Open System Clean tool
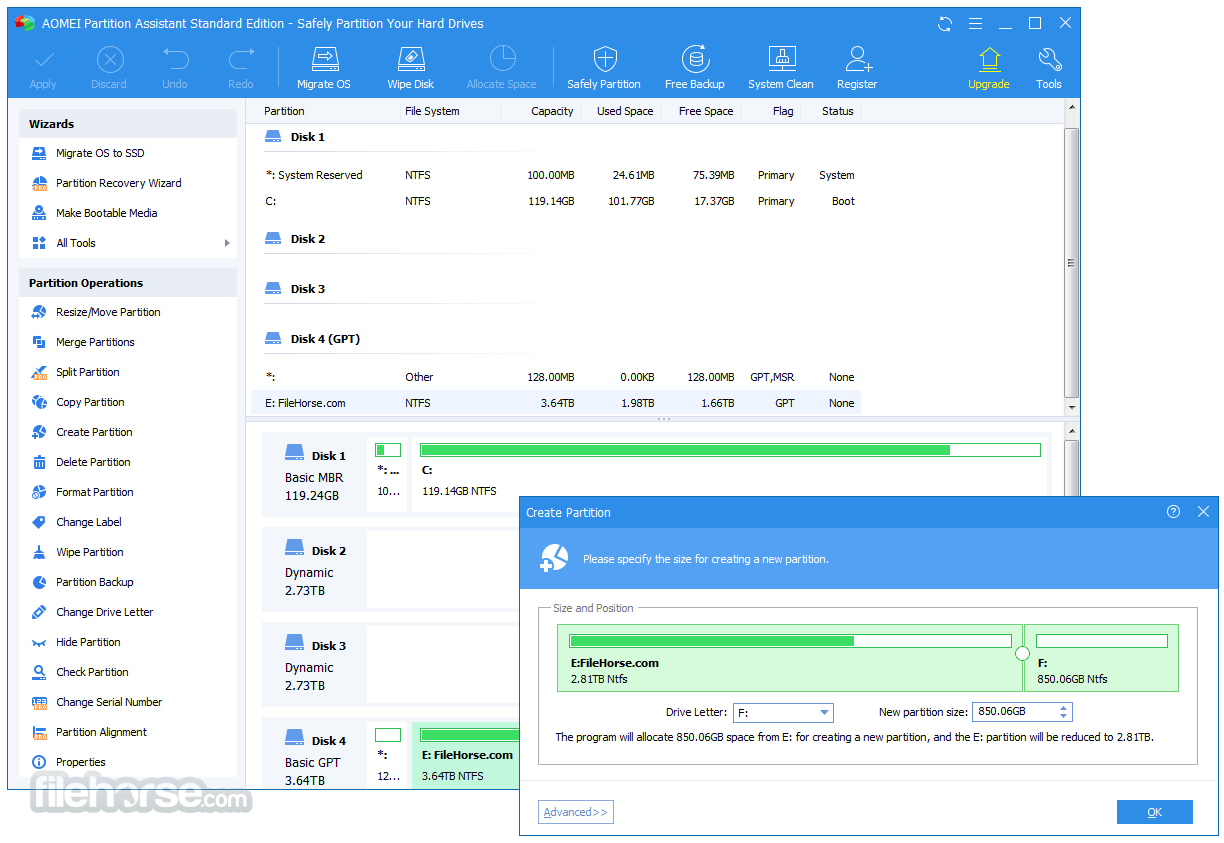 (x=781, y=68)
